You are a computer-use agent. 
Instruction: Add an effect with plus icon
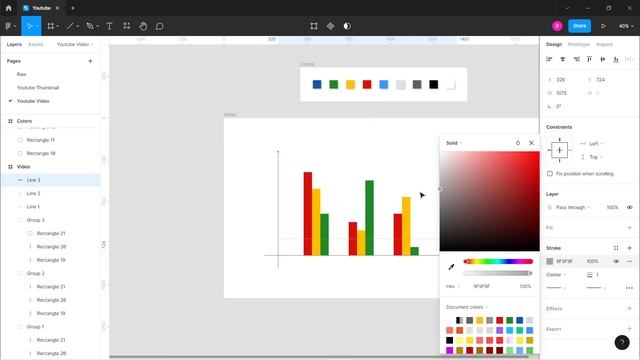pos(629,309)
